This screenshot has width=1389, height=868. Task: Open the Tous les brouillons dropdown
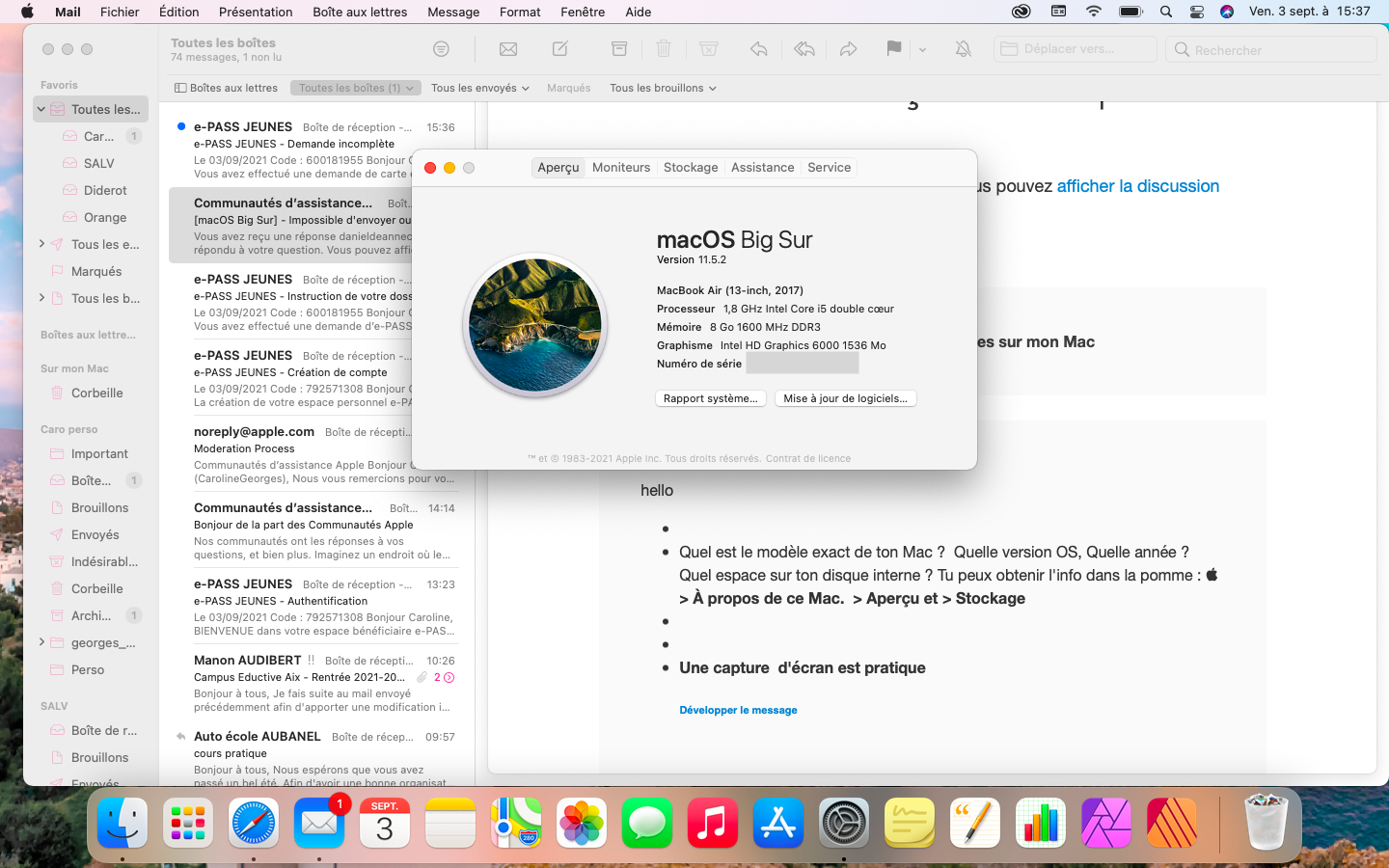(663, 88)
